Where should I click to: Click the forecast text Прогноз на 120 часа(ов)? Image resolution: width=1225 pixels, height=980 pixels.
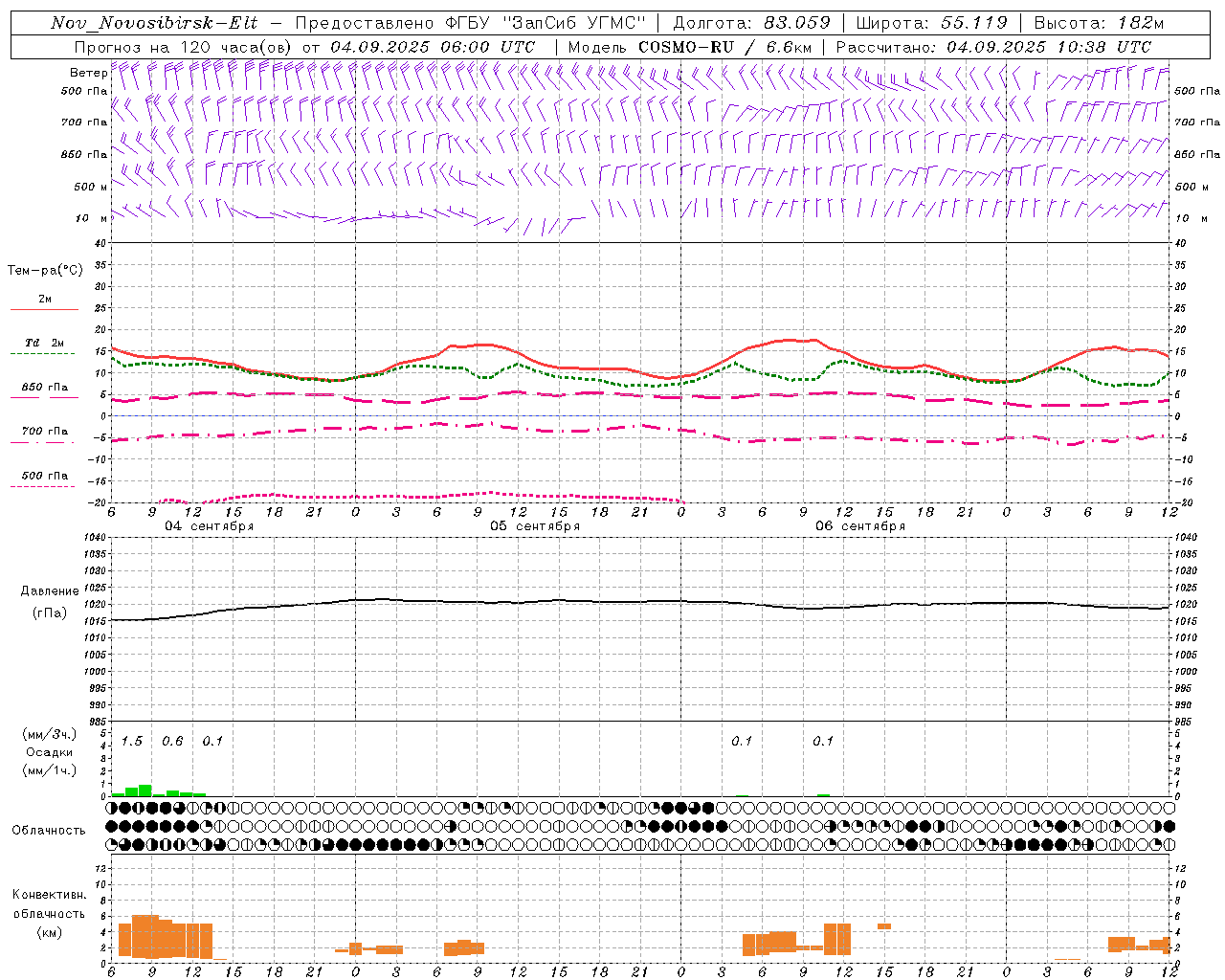[x=184, y=47]
